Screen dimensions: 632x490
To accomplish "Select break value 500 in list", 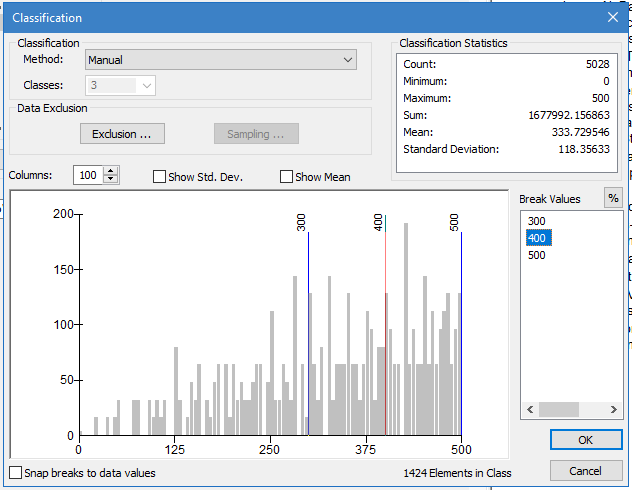I will [537, 255].
